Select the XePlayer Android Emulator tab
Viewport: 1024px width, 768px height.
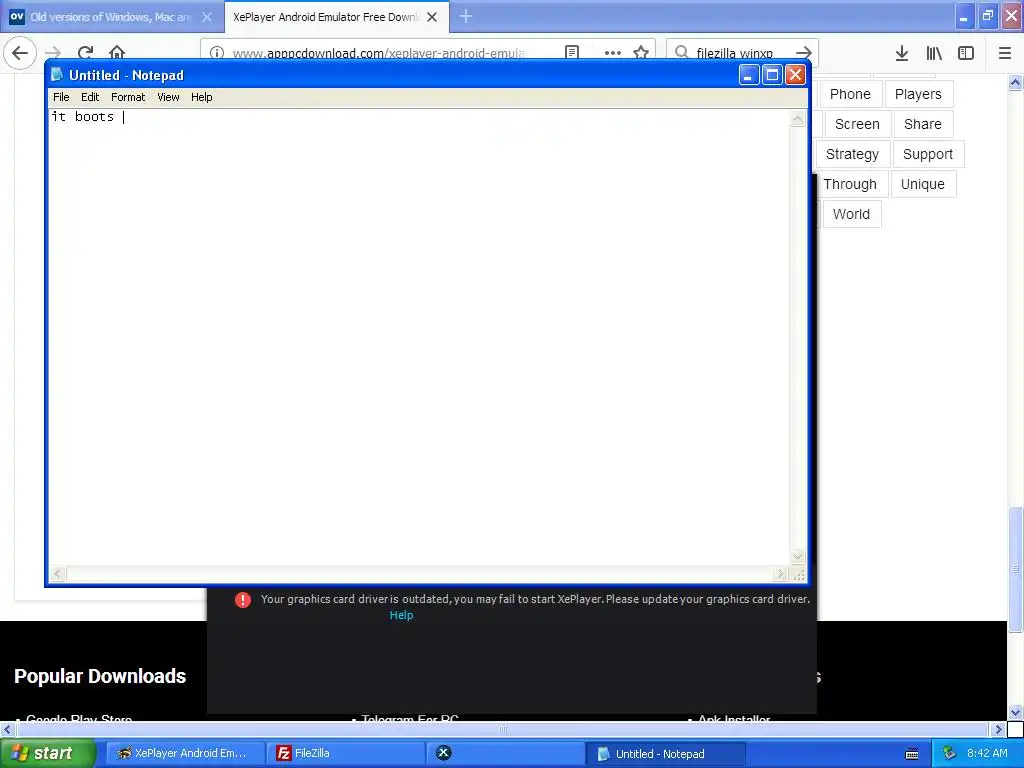(337, 17)
